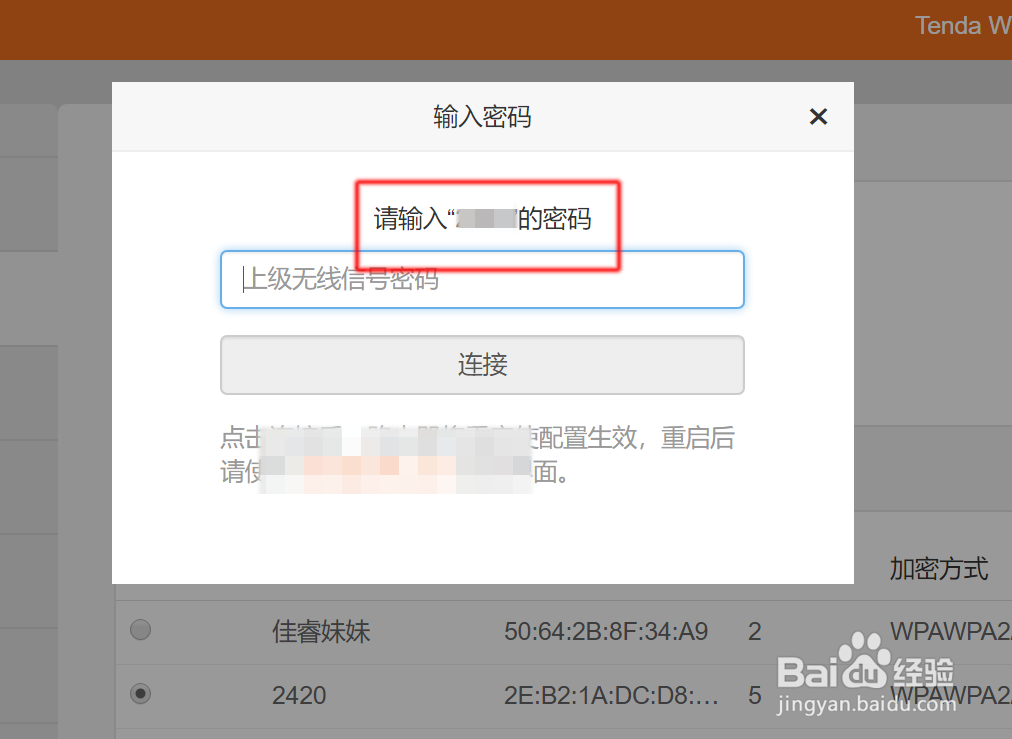Close the 输入密码 dialog with the X
The width and height of the screenshot is (1012, 739).
coord(818,117)
